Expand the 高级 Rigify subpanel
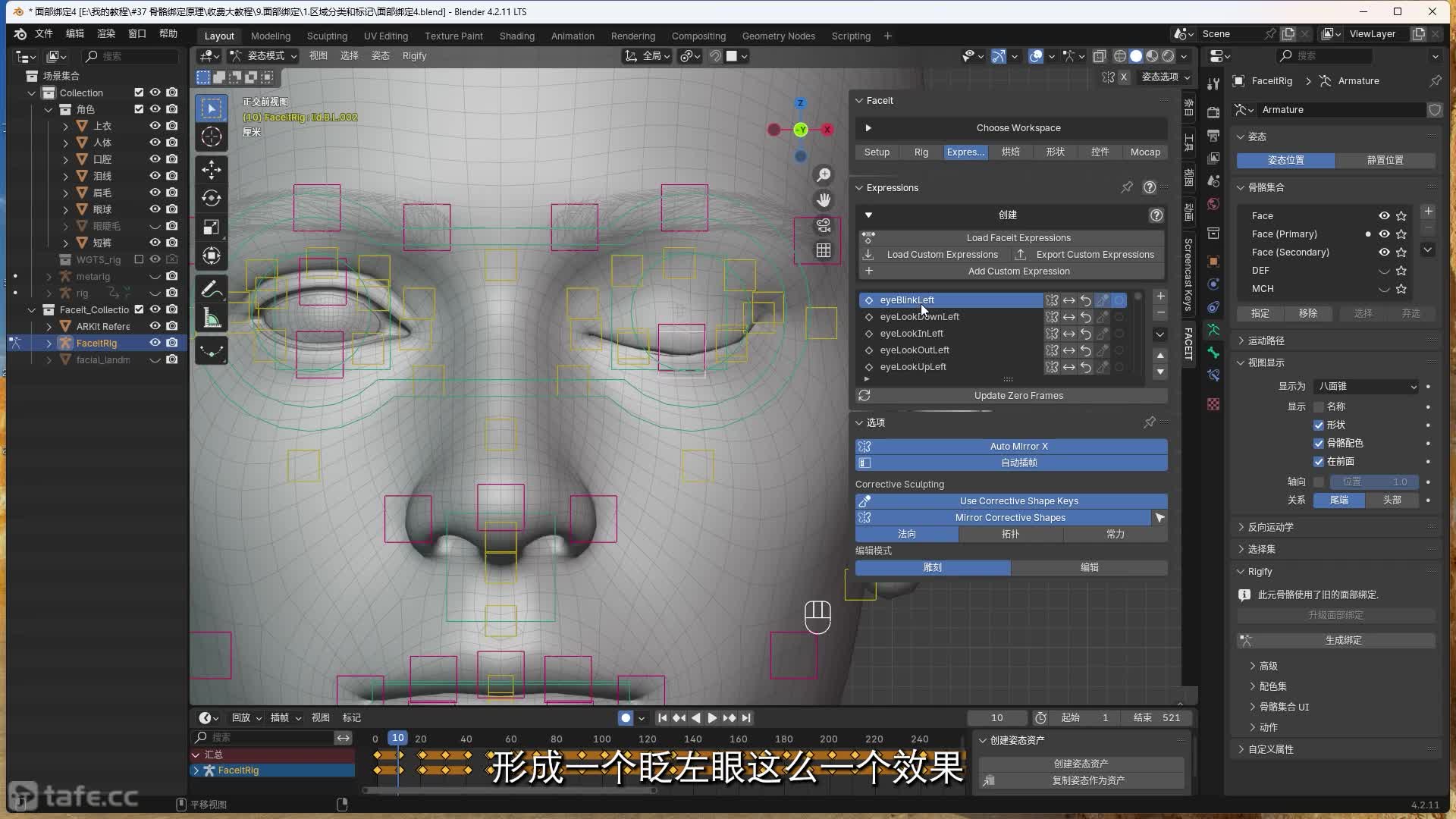Viewport: 1456px width, 819px height. pyautogui.click(x=1268, y=666)
